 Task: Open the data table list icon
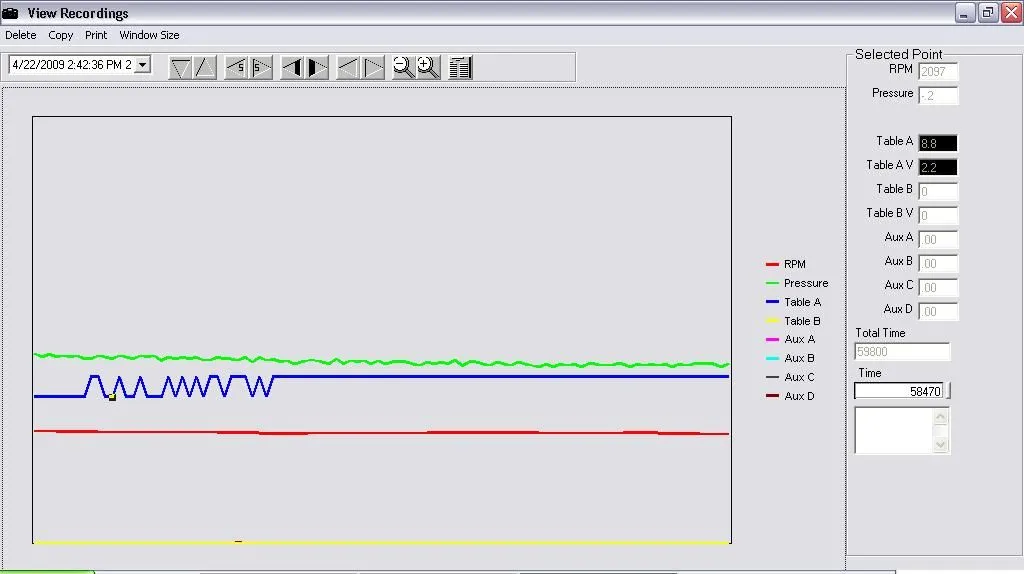pyautogui.click(x=460, y=68)
